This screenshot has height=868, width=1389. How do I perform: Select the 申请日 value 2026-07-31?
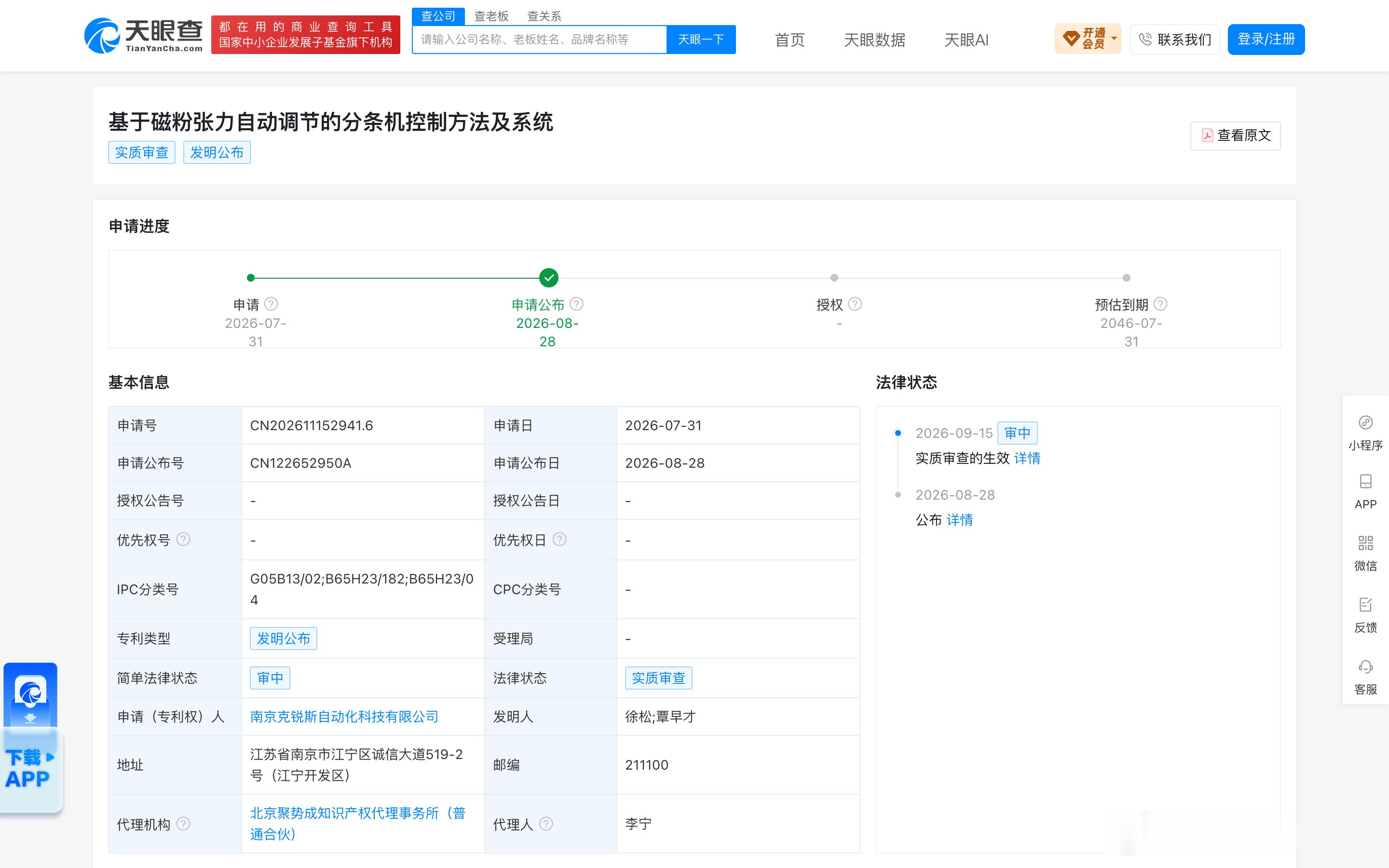pyautogui.click(x=664, y=425)
